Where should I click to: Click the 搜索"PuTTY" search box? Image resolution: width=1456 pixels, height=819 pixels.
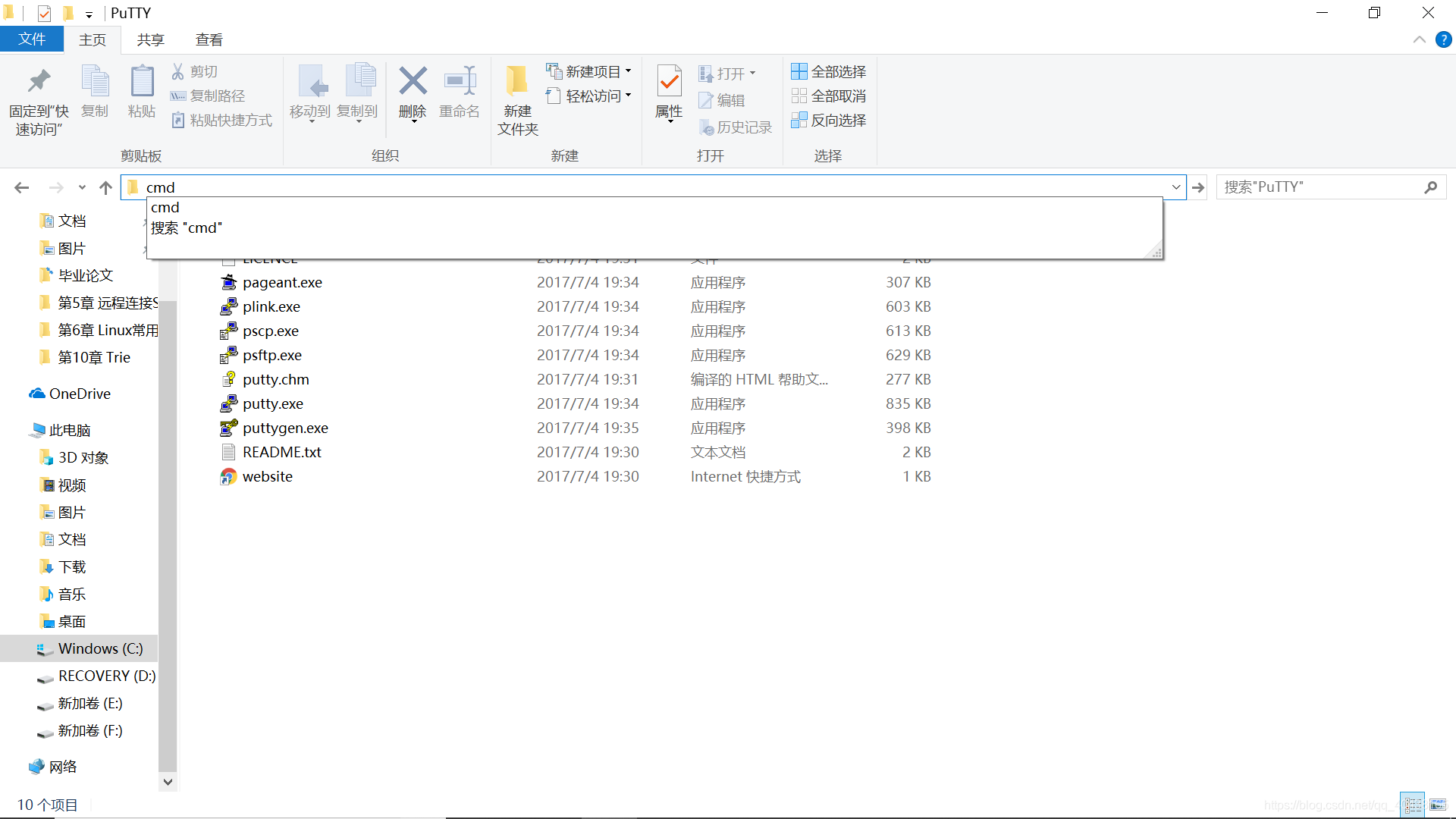click(x=1319, y=187)
